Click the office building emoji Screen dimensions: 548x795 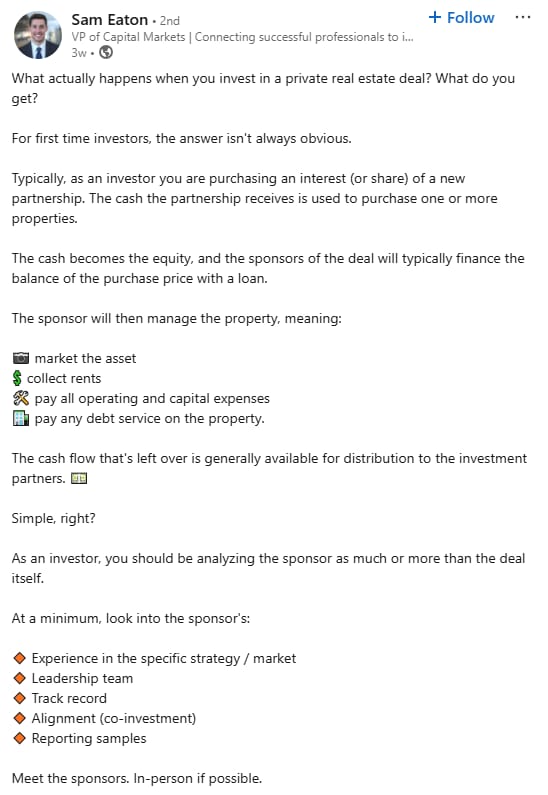click(x=21, y=418)
